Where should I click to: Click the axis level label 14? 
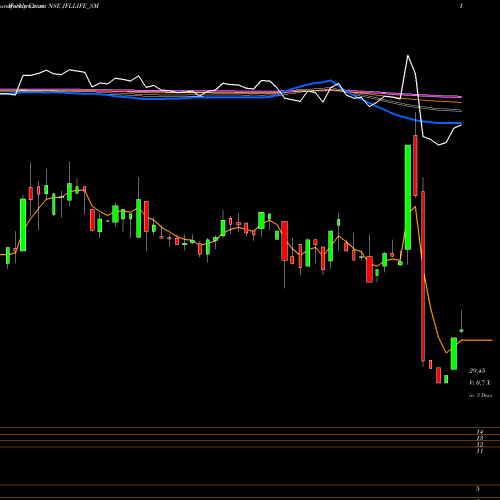pyautogui.click(x=480, y=432)
